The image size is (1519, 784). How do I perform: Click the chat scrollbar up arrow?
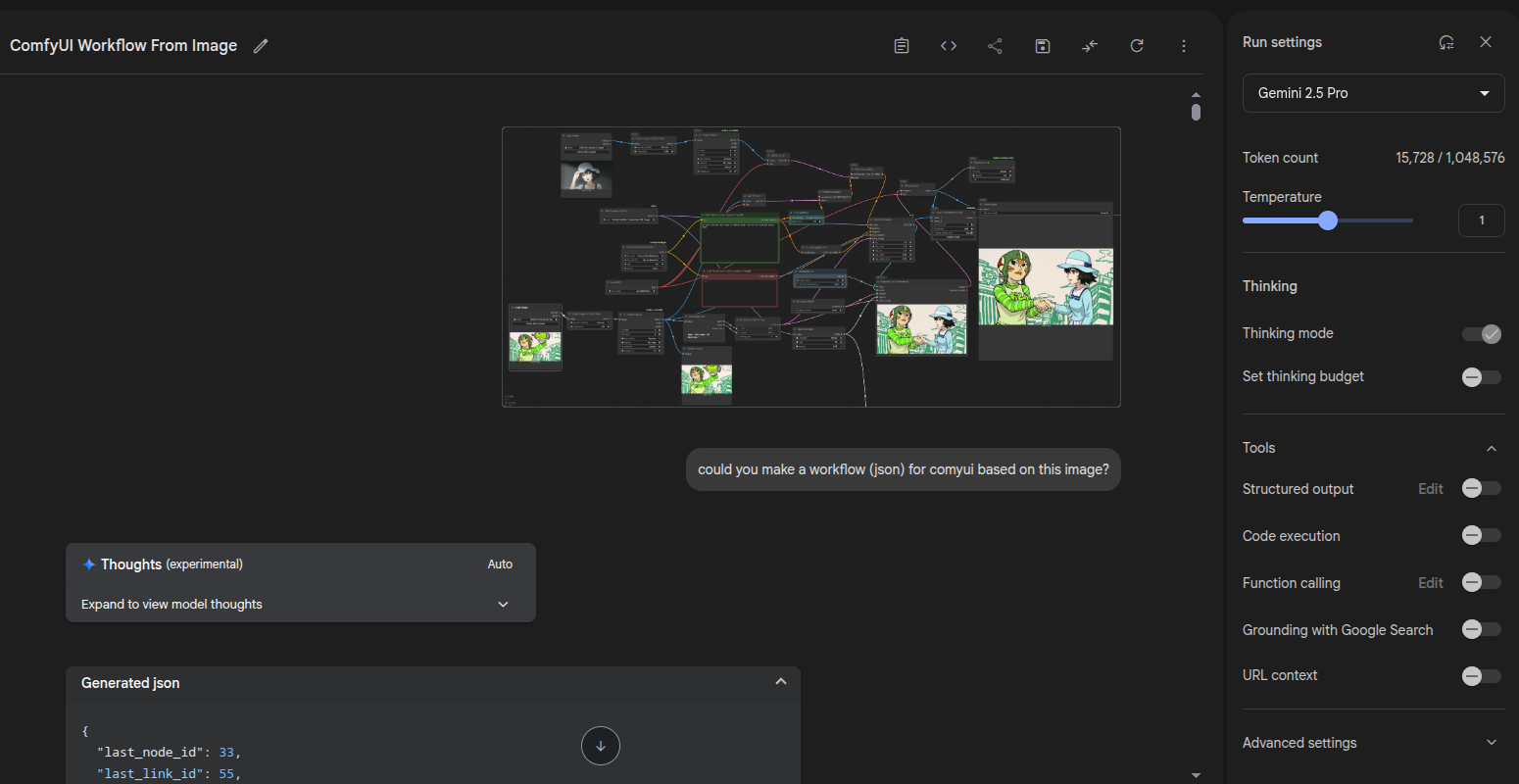pos(1196,94)
